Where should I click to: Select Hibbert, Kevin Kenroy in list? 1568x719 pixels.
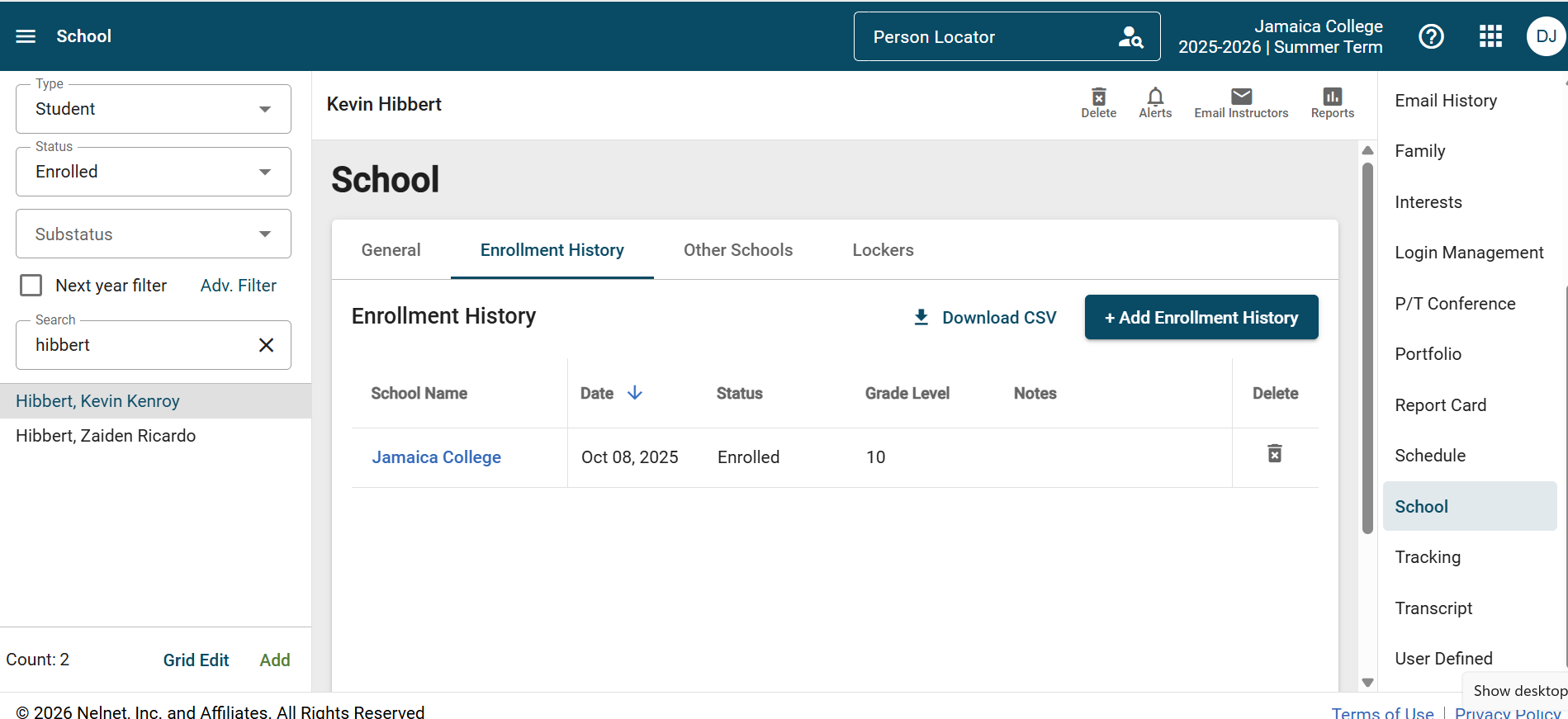point(155,401)
